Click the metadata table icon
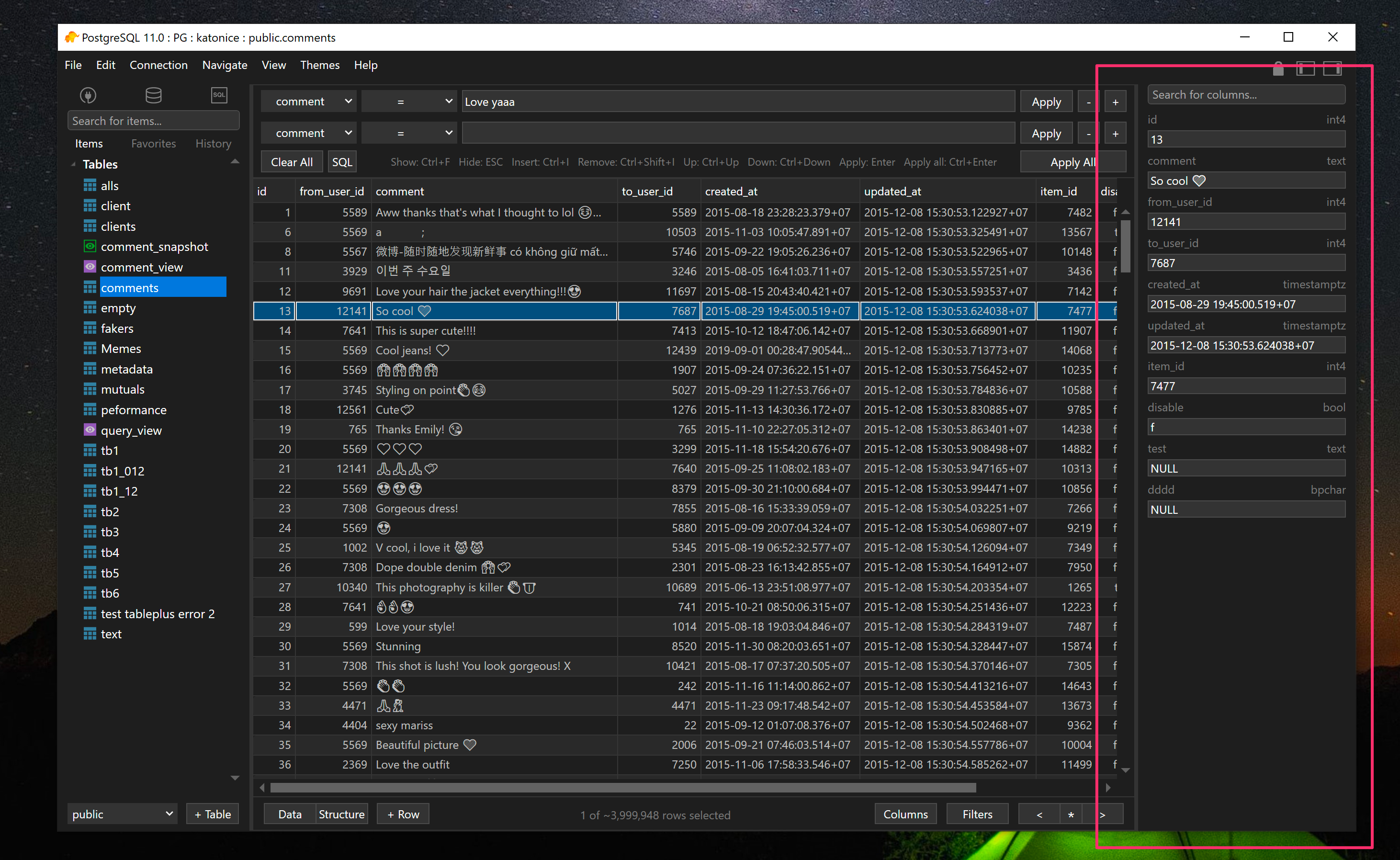 [x=90, y=369]
